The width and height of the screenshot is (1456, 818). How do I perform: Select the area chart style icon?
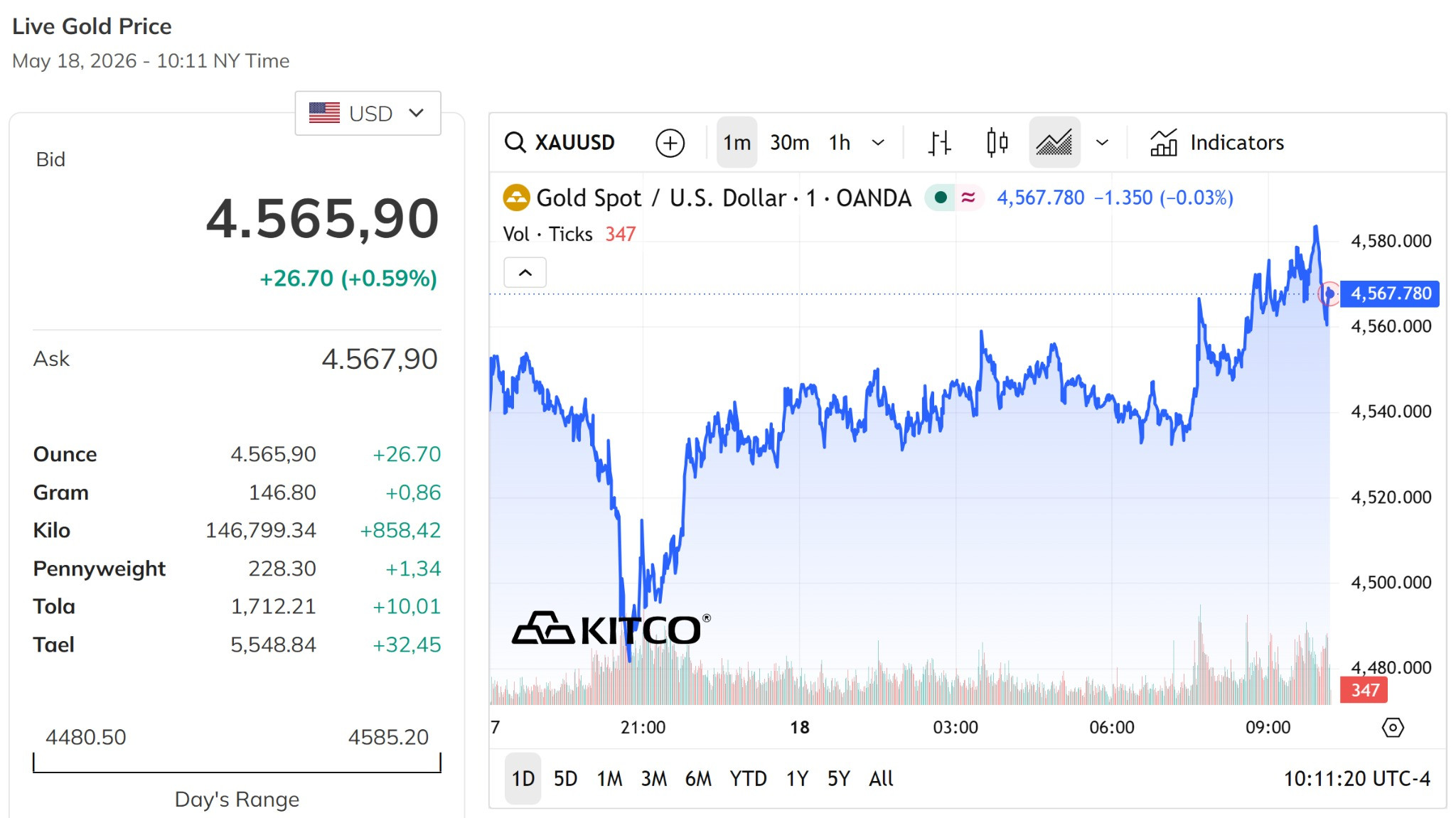(1054, 143)
